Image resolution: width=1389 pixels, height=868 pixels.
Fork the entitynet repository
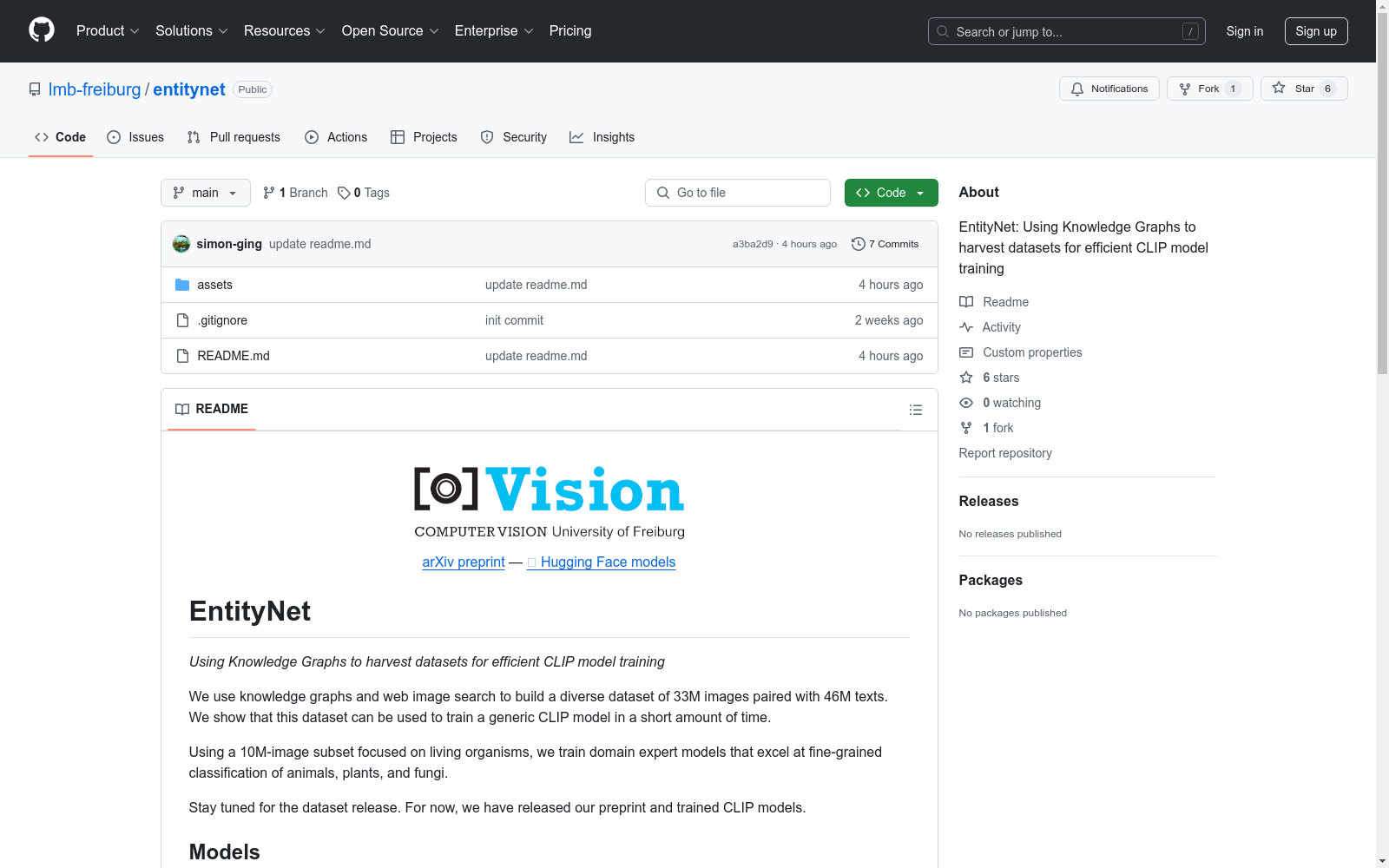[x=1210, y=89]
